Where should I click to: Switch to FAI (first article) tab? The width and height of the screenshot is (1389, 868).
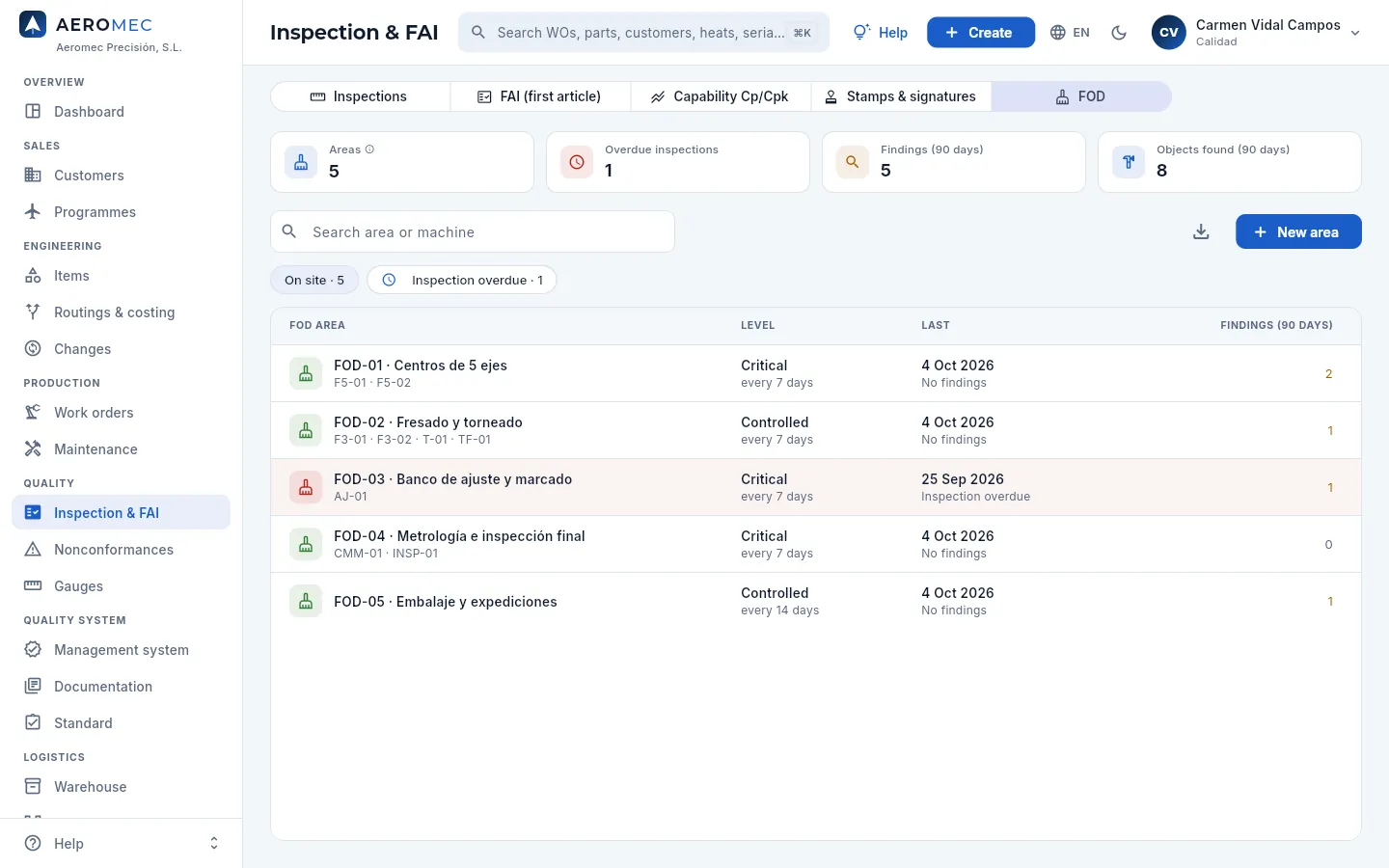540,96
